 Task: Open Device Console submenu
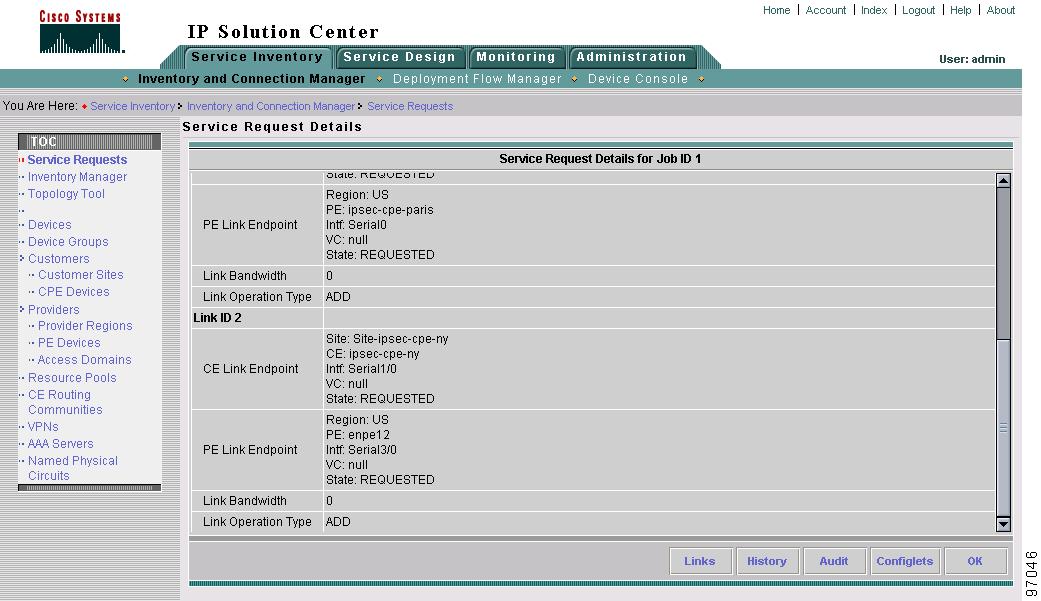[638, 79]
